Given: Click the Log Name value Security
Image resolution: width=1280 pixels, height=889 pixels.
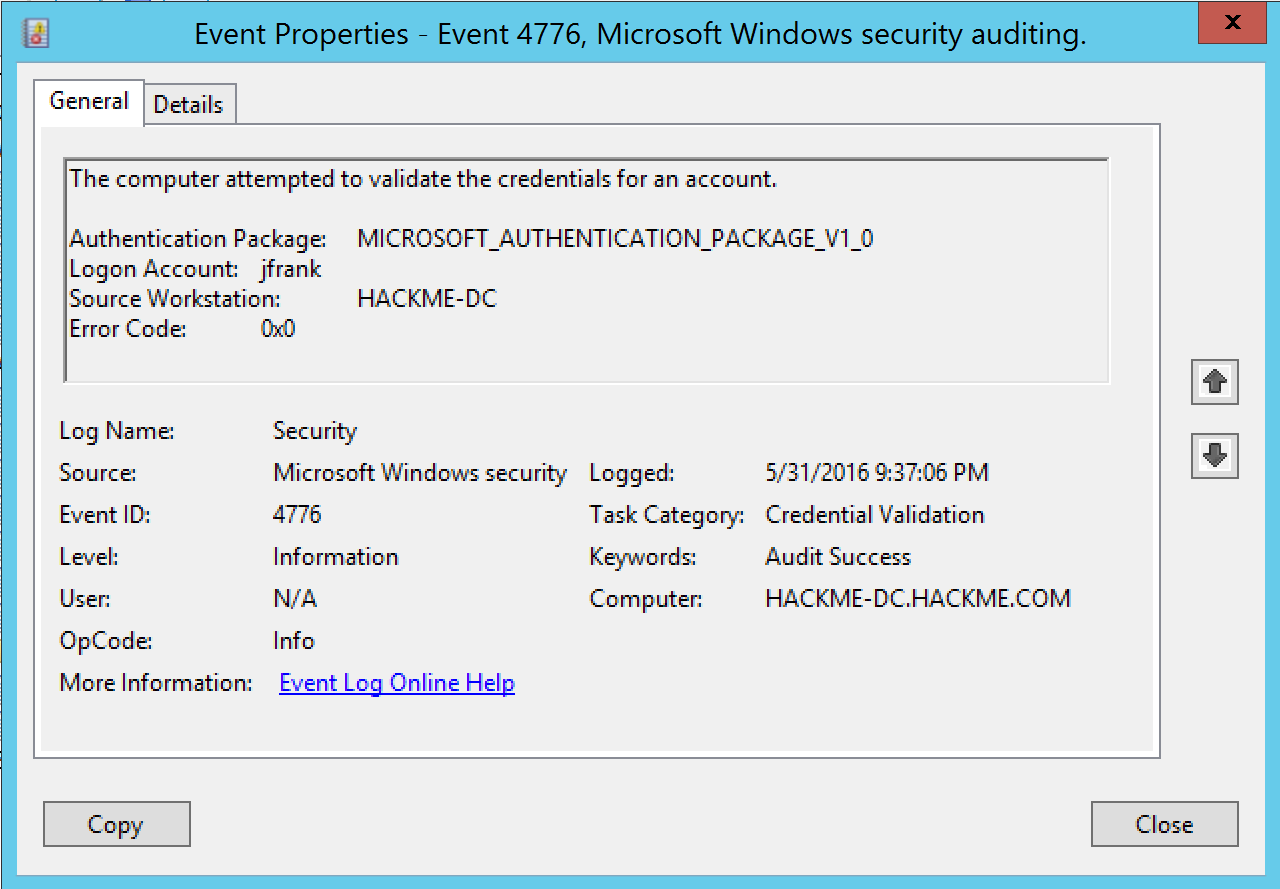Looking at the screenshot, I should coord(315,431).
